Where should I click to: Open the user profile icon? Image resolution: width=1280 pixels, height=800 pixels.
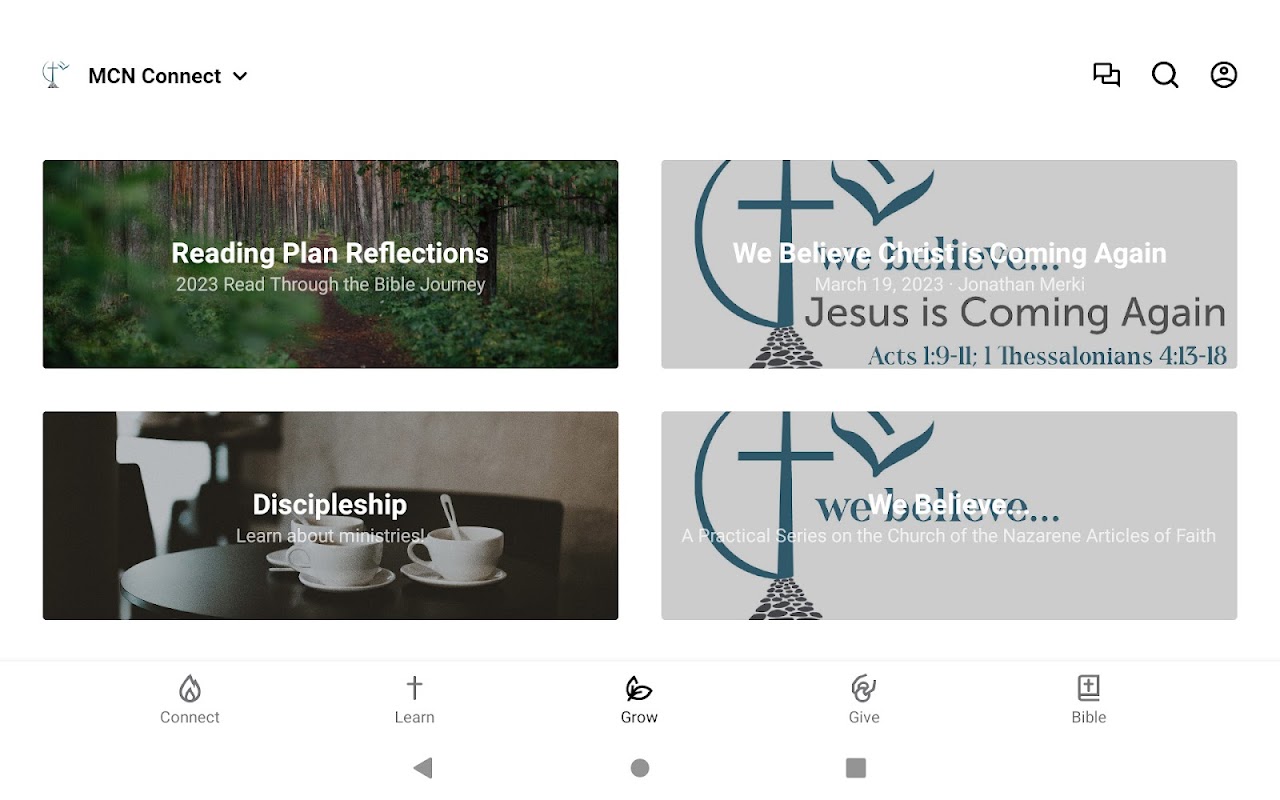pos(1224,75)
